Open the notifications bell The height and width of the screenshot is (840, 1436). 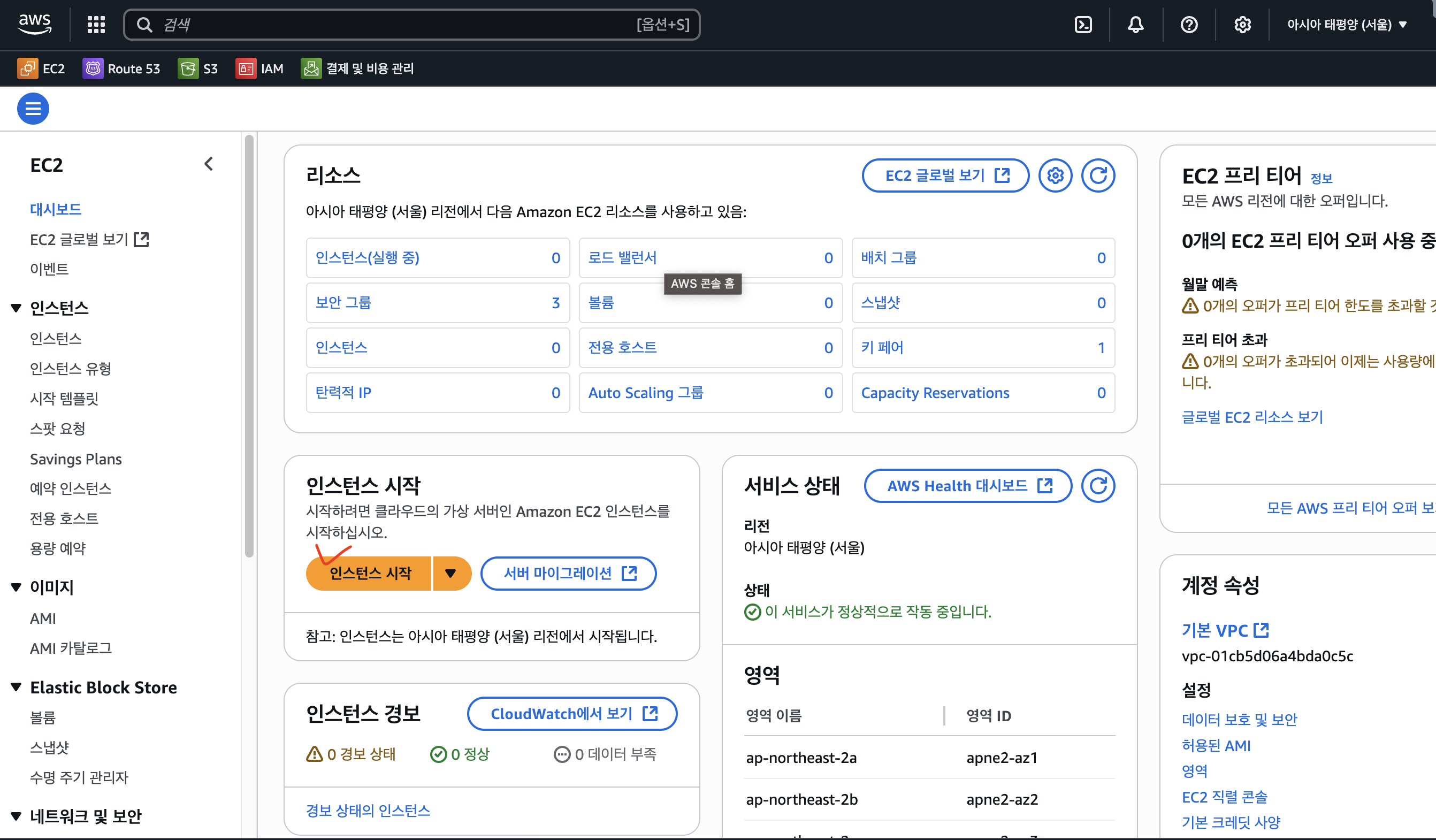tap(1135, 25)
